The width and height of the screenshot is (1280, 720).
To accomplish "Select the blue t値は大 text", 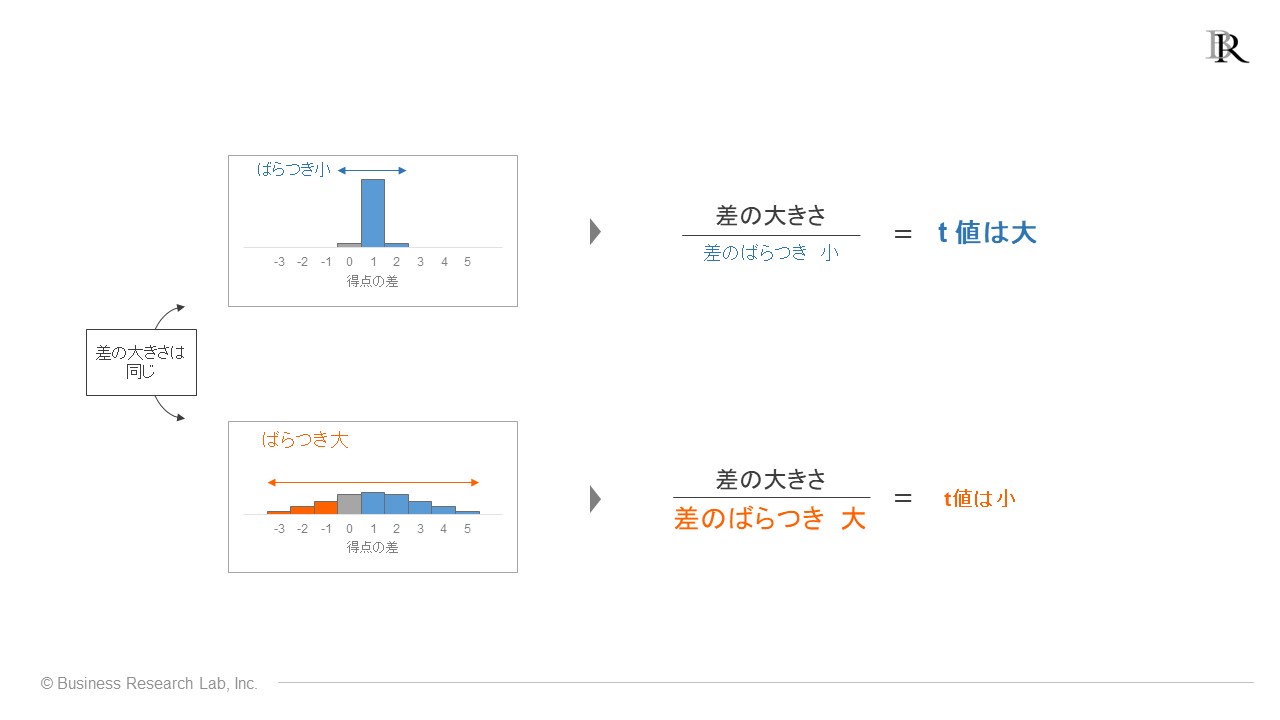I will [x=987, y=233].
